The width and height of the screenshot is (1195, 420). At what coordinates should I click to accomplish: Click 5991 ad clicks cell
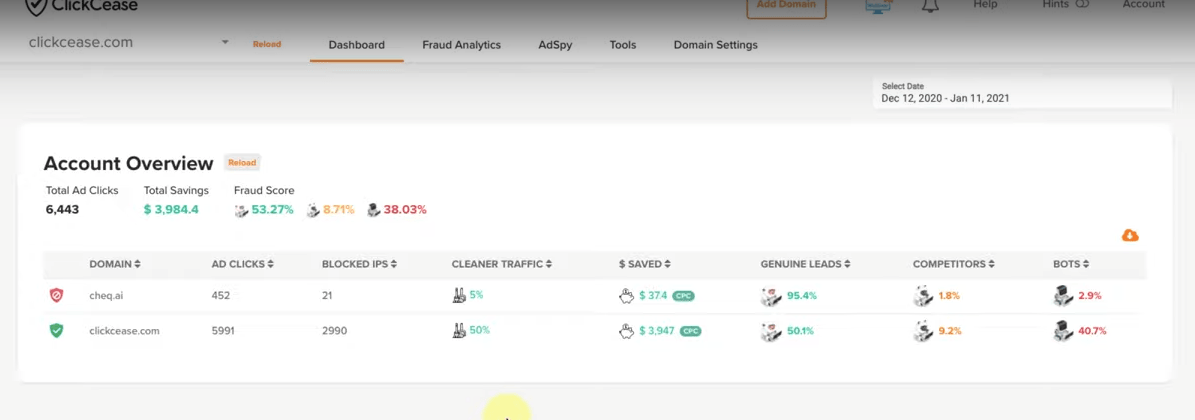pyautogui.click(x=223, y=331)
